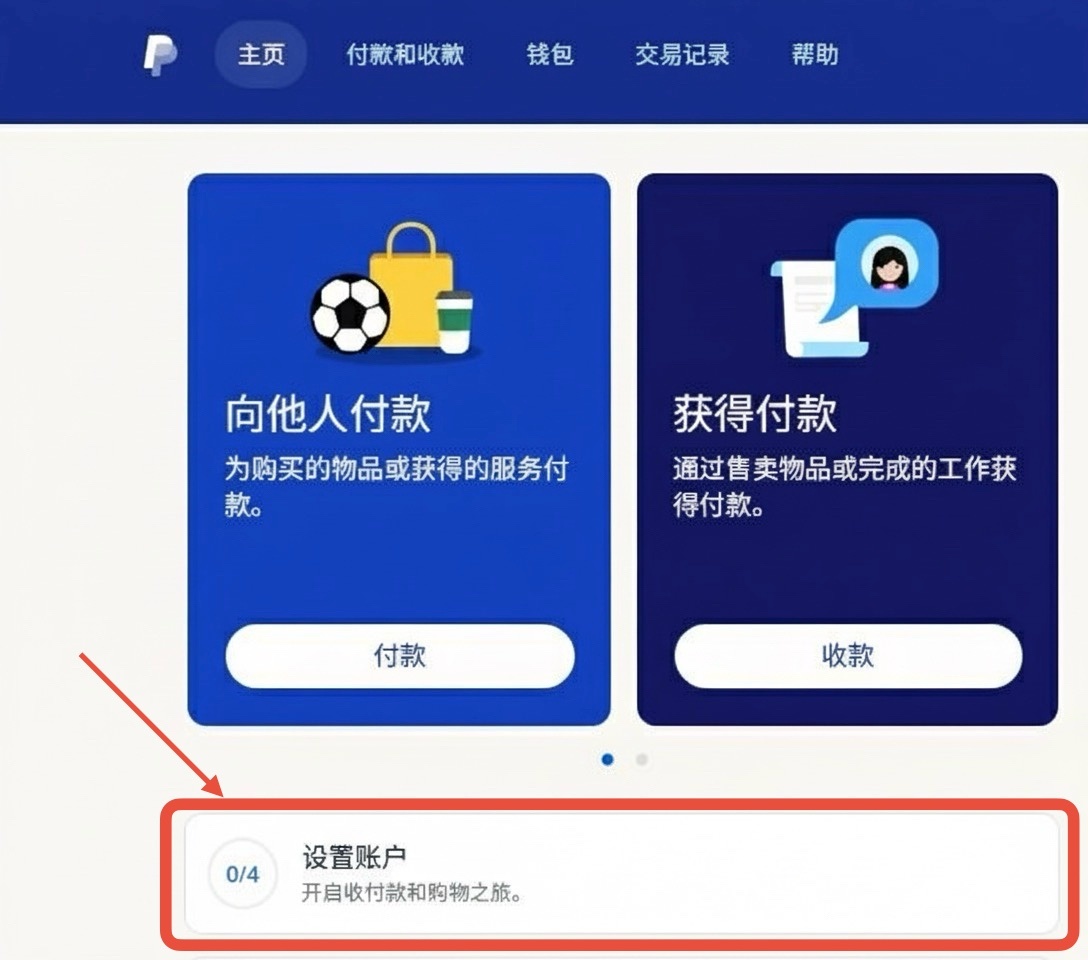Open the 主页 home tab
This screenshot has height=960, width=1088.
[x=261, y=54]
